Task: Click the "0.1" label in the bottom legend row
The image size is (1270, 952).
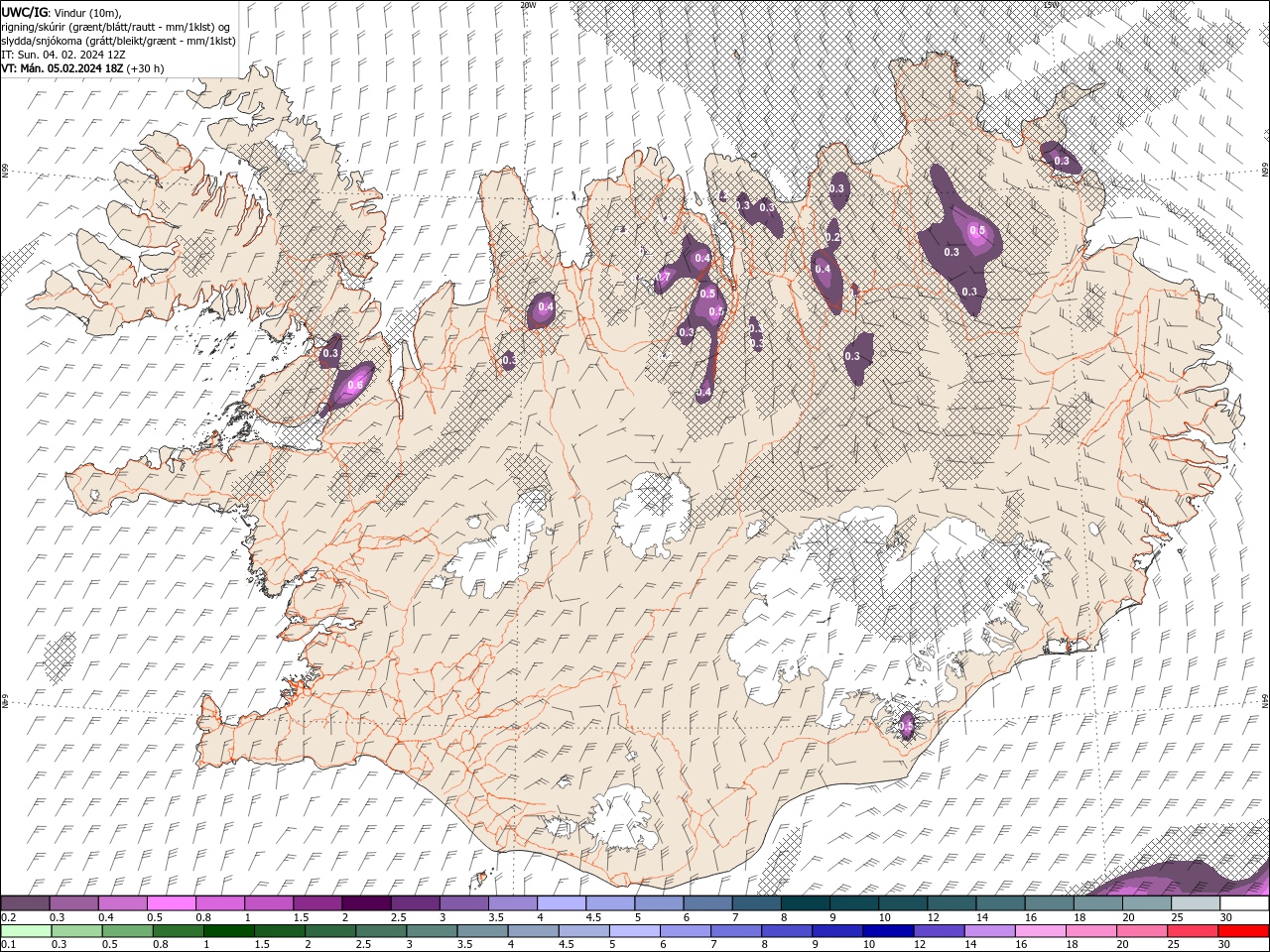Action: pos(8,945)
